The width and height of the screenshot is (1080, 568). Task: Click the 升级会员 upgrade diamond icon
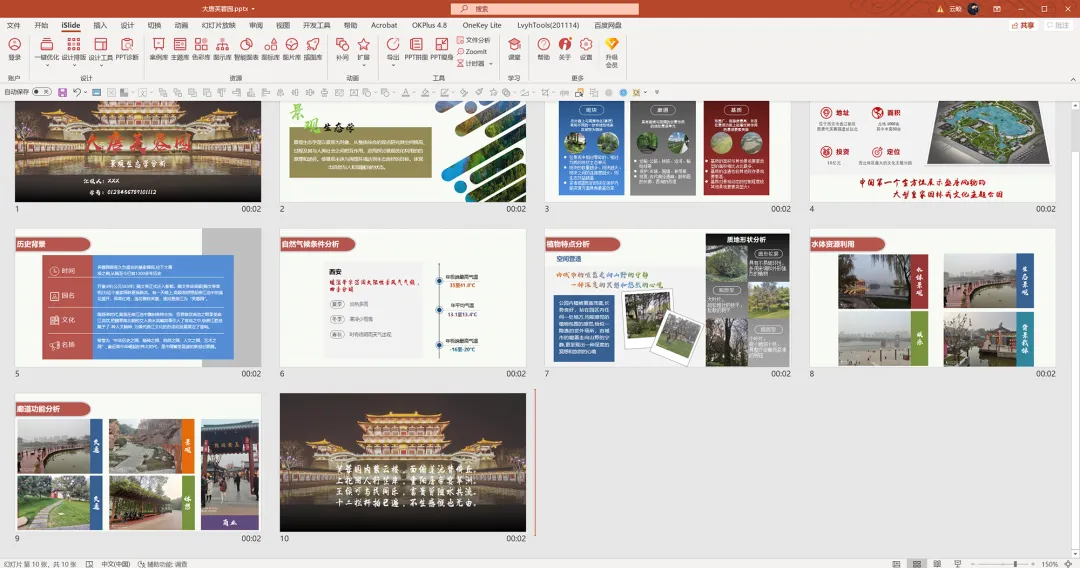(x=612, y=52)
